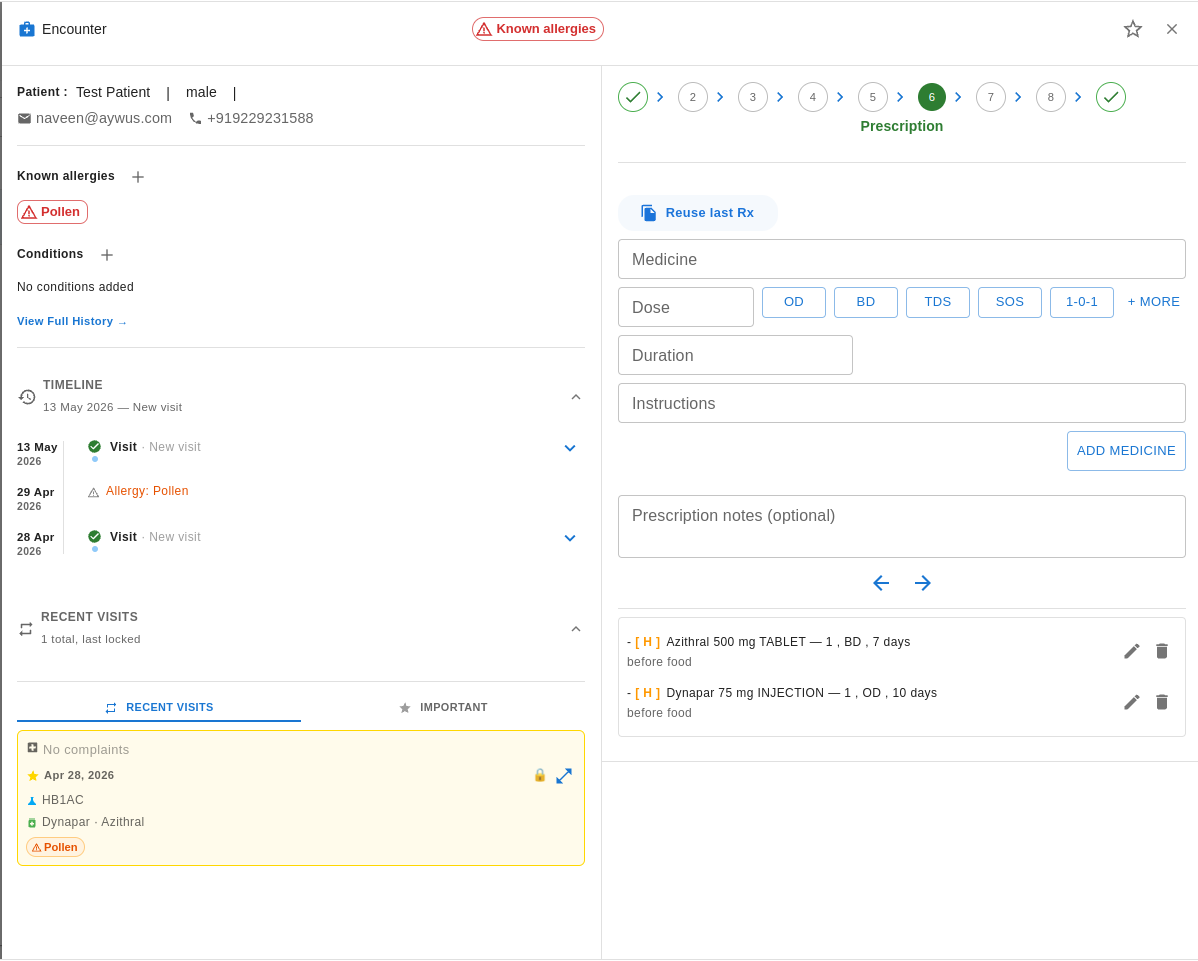
Task: Go to the final checkmark step
Action: click(1110, 97)
